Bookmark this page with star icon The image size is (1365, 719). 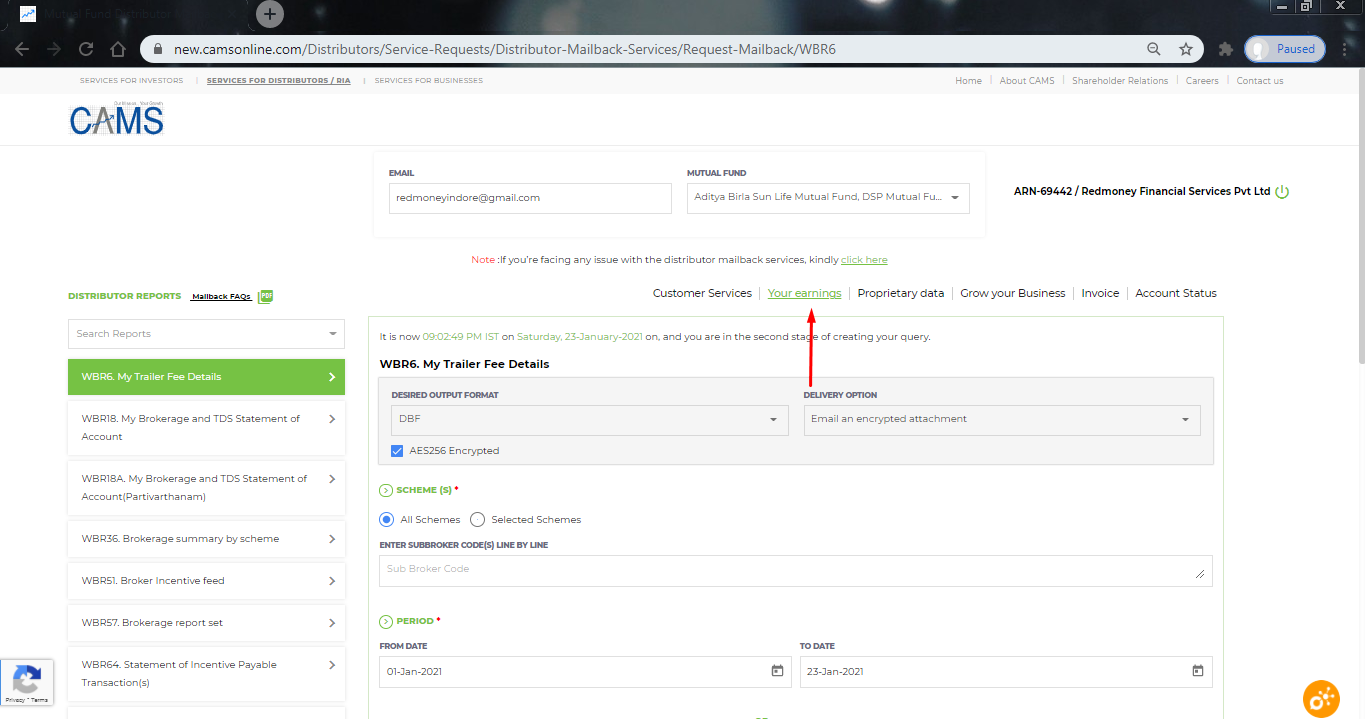tap(1185, 49)
